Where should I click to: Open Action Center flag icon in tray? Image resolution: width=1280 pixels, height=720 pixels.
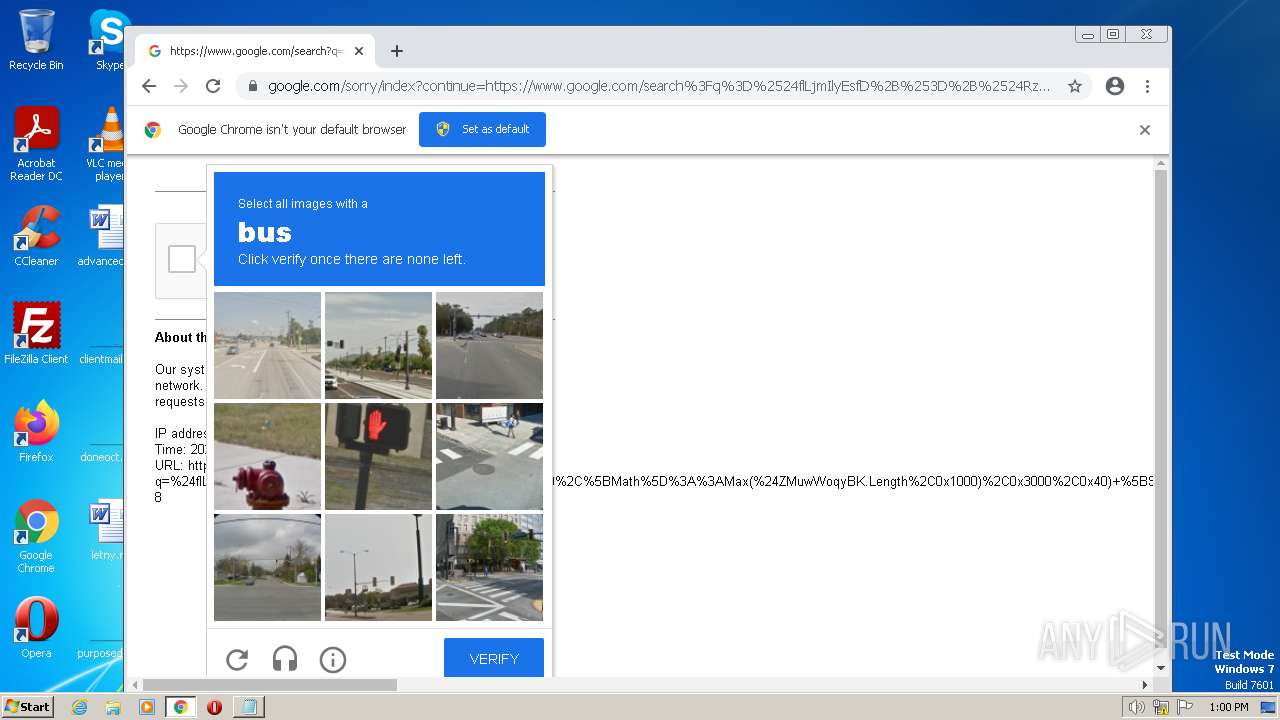[x=1186, y=707]
